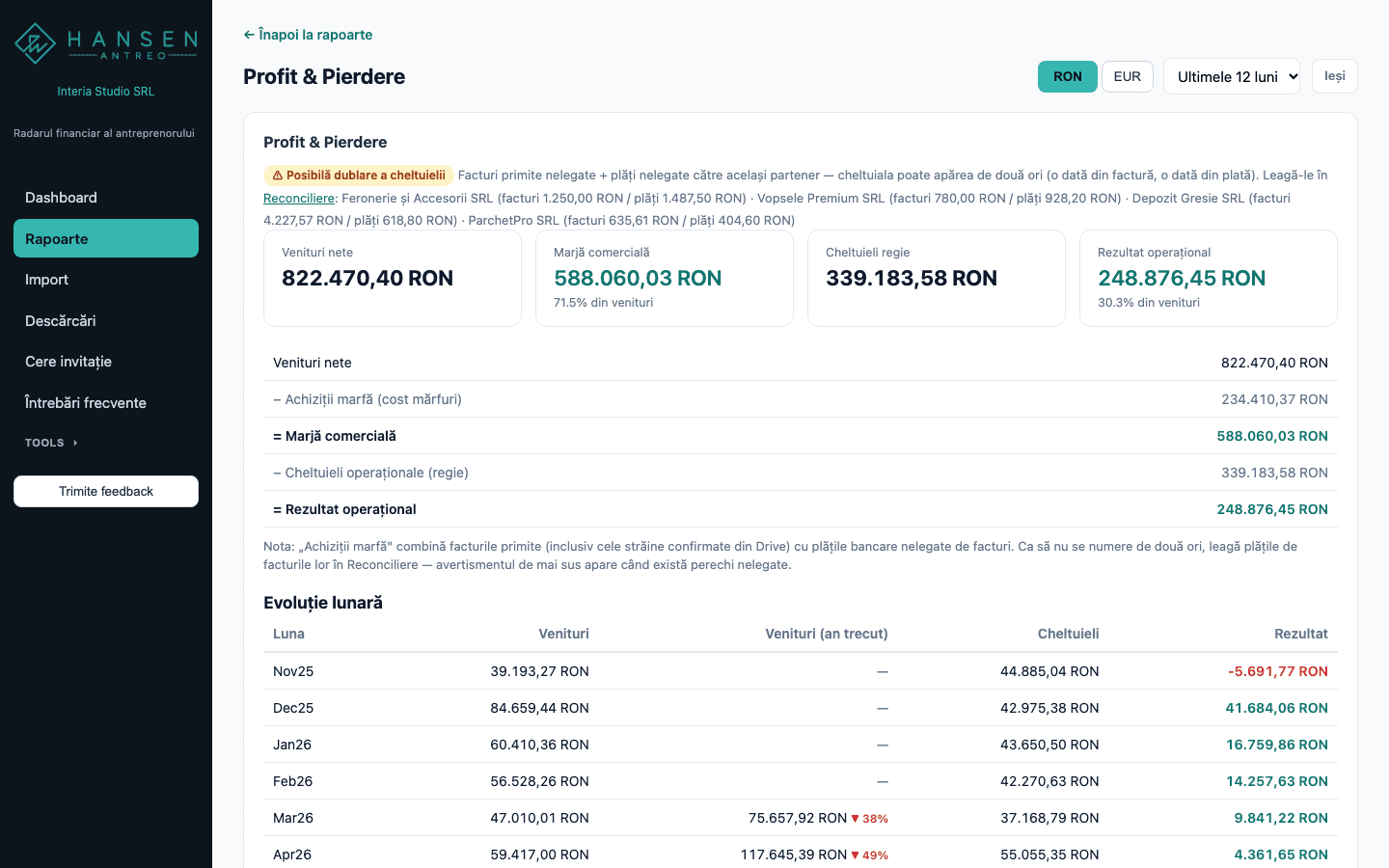Switch currency to RON
Screen dimensions: 1389x868
point(1067,76)
